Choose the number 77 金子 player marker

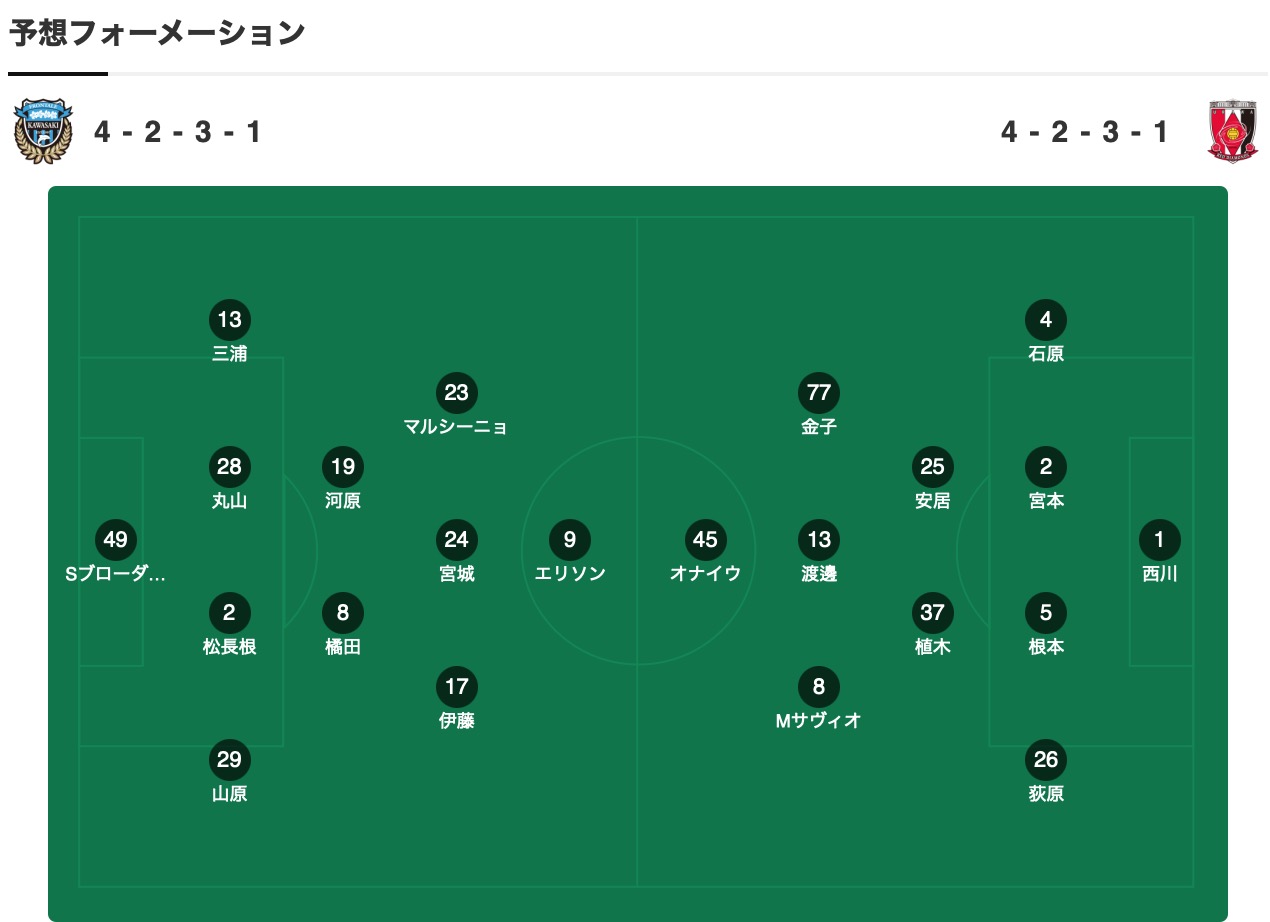pyautogui.click(x=819, y=393)
